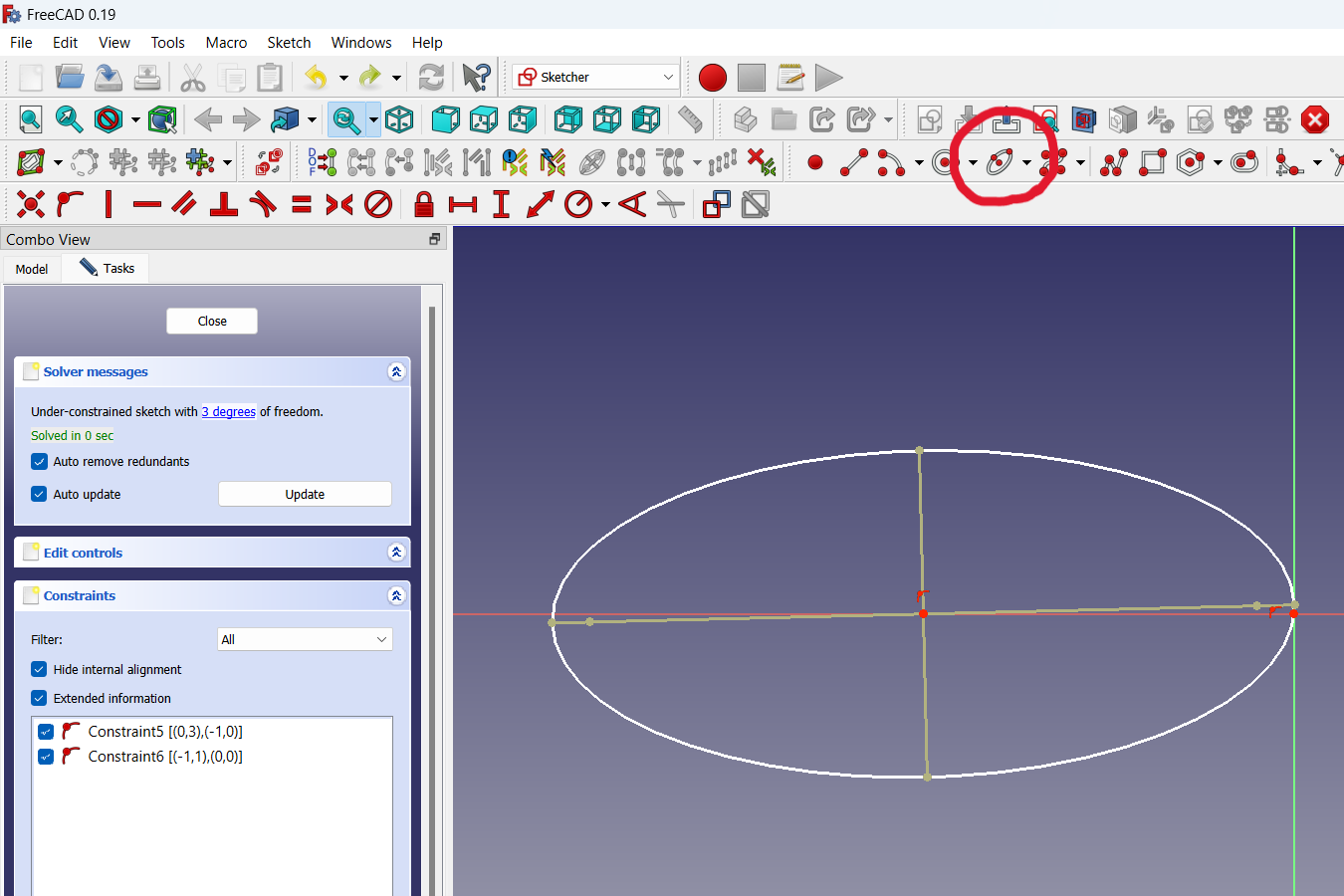Open the Tools menu

click(167, 43)
